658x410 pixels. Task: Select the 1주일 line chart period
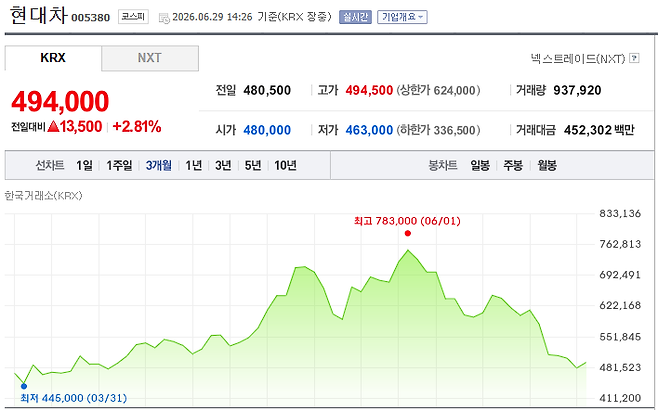tap(119, 165)
